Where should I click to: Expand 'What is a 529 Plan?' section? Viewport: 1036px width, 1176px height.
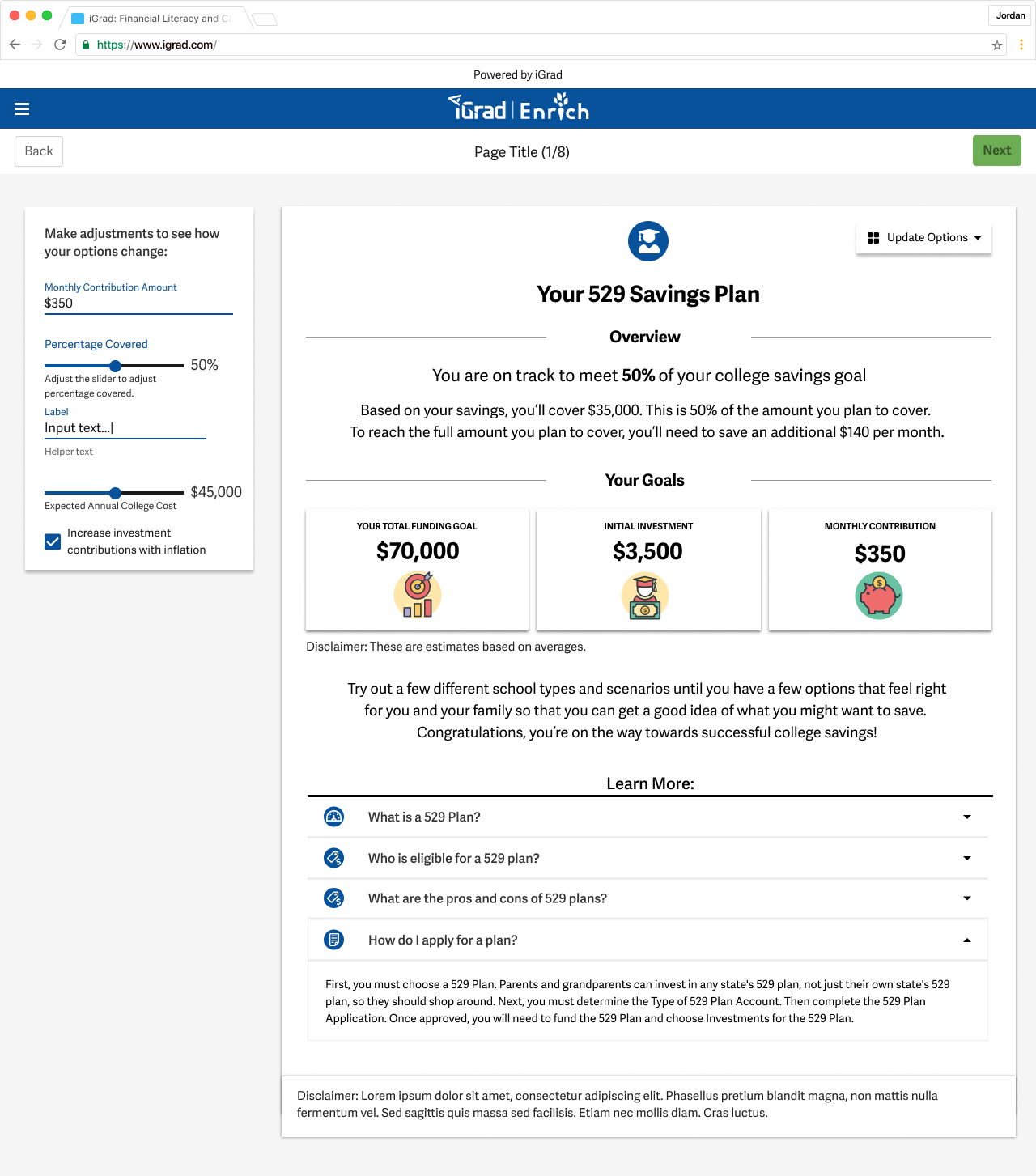(x=647, y=817)
